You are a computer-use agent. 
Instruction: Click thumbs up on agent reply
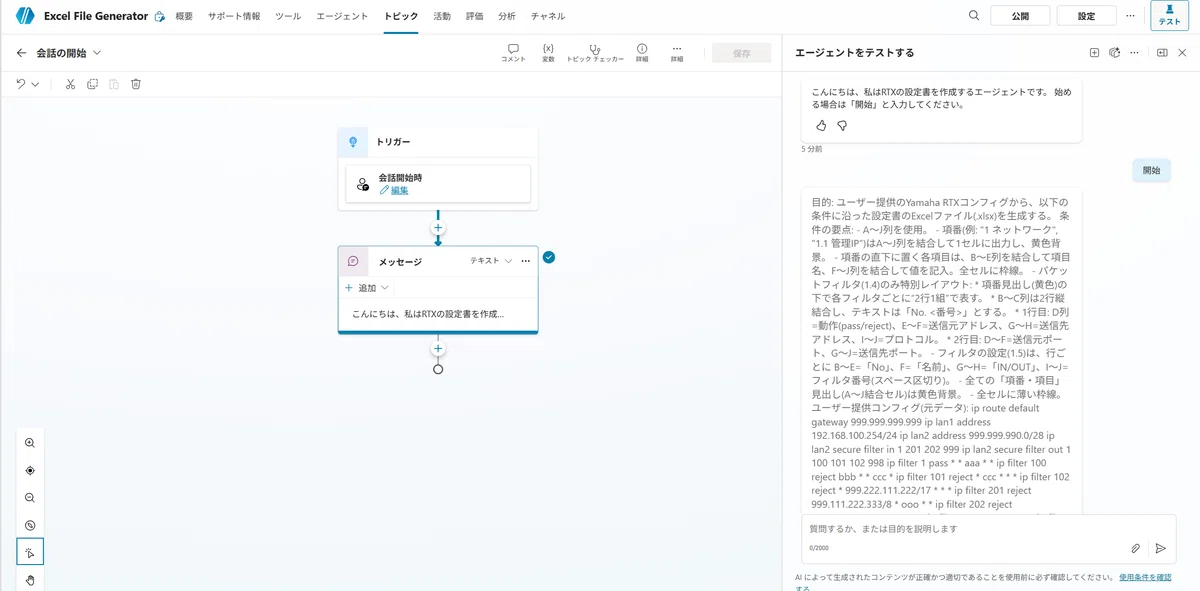[x=821, y=126]
